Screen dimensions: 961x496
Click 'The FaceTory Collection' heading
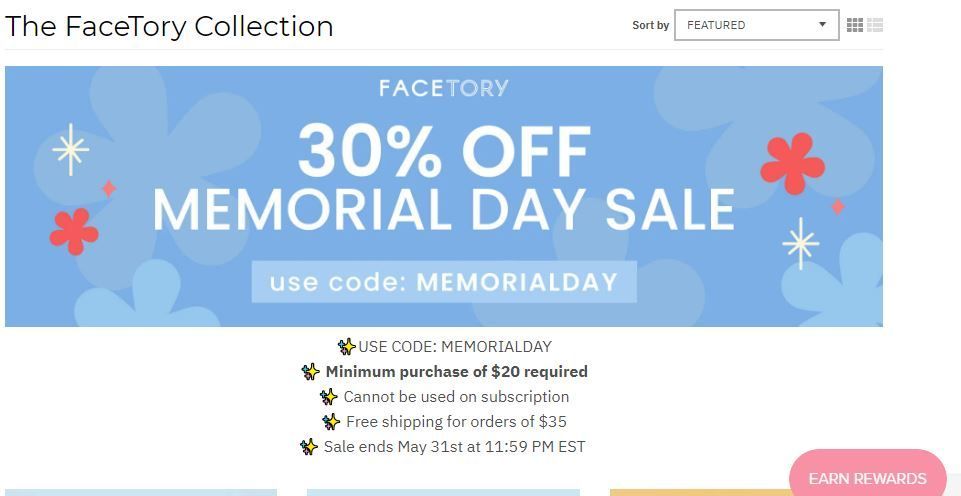[x=169, y=27]
